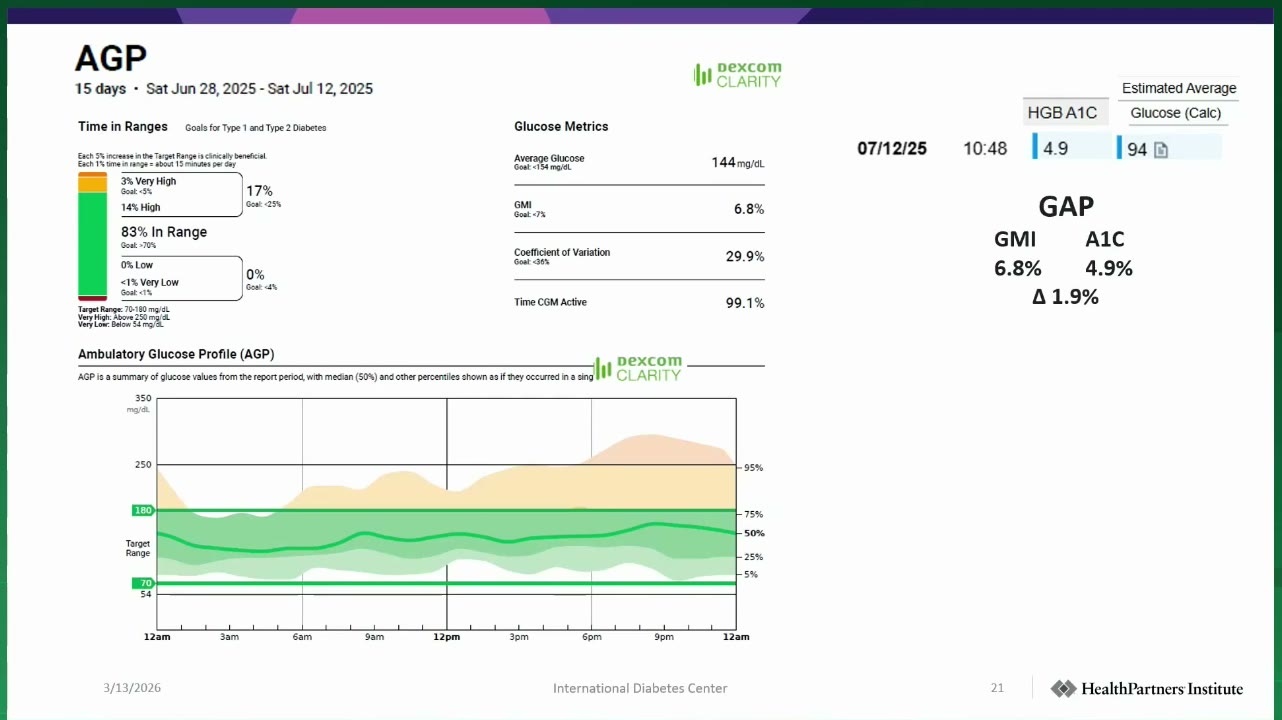This screenshot has width=1282, height=720.
Task: Click the 12pm label on the time axis
Action: click(x=446, y=637)
